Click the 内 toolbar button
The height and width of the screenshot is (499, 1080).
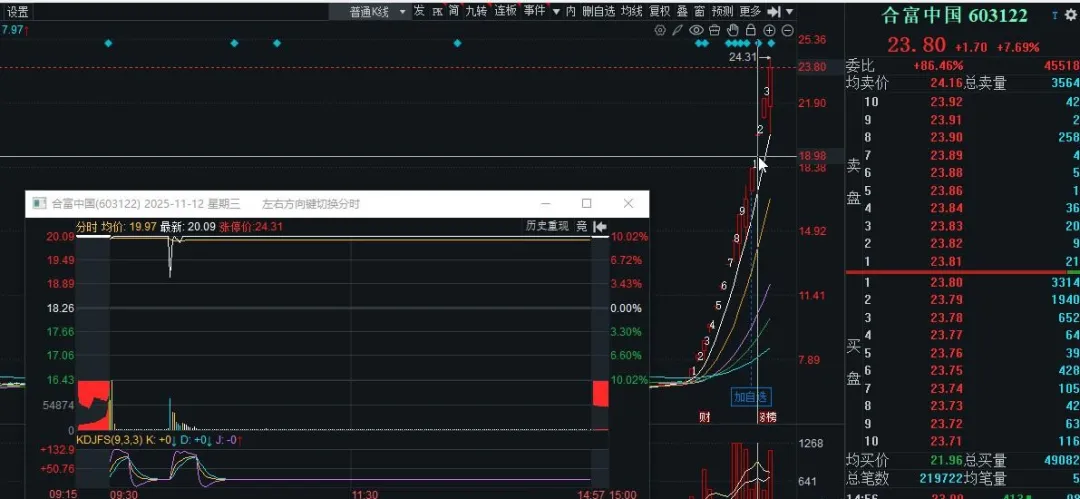click(571, 11)
